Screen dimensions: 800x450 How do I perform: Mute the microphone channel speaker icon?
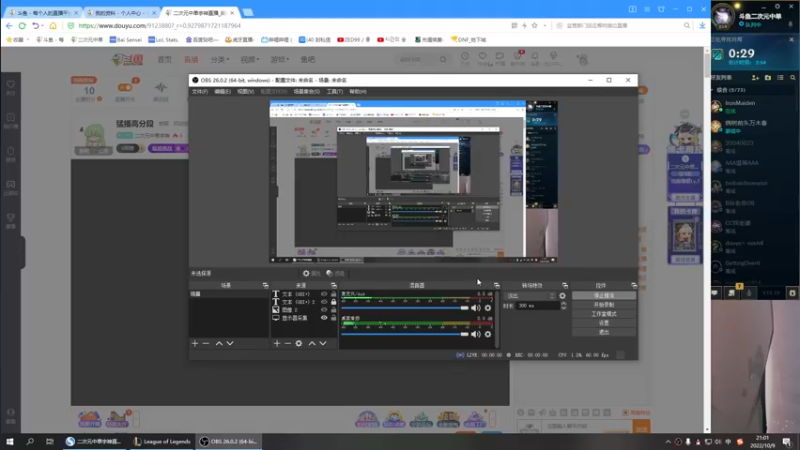click(476, 308)
